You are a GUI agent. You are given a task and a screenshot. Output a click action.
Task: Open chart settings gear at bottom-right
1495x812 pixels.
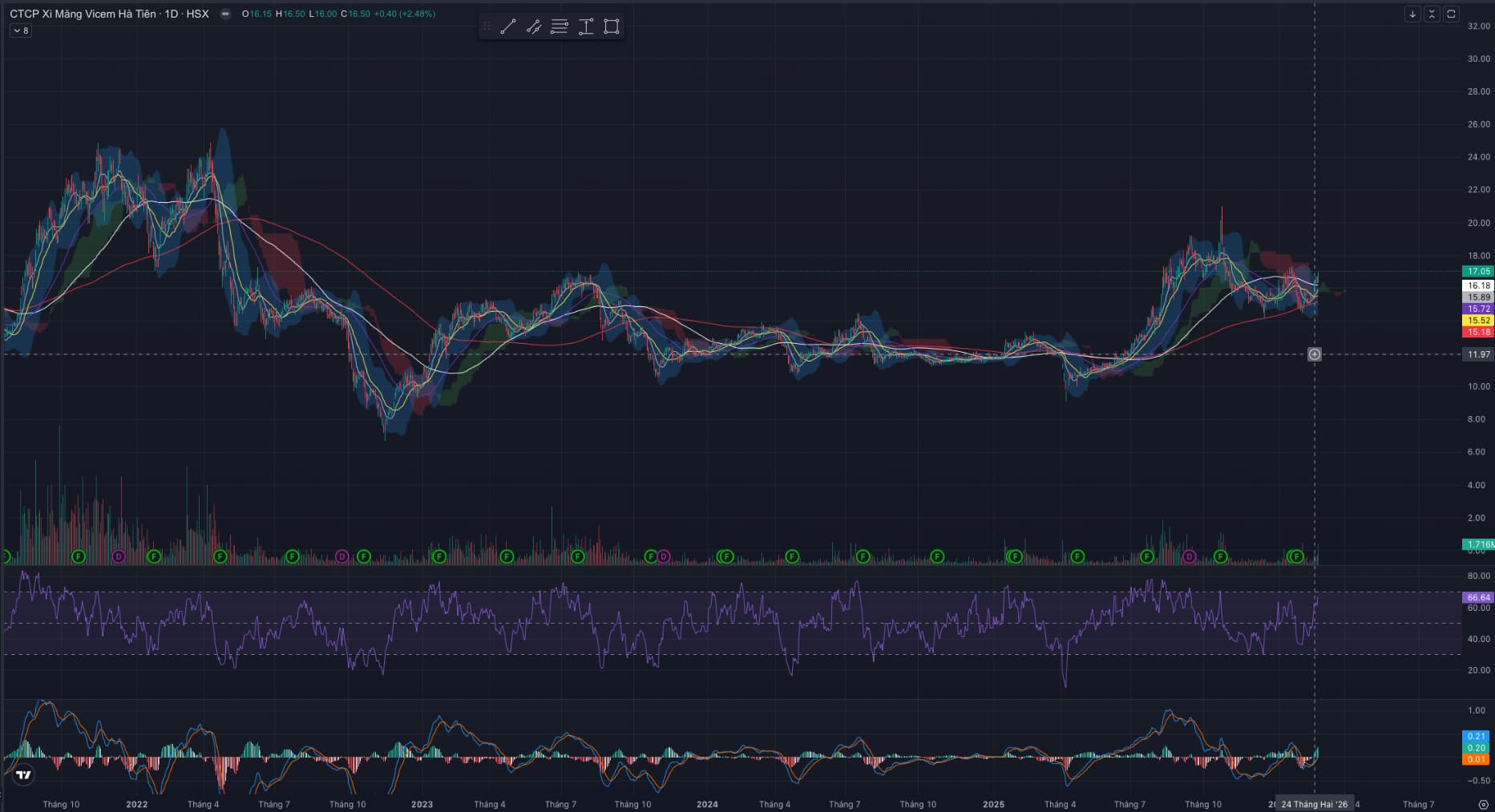[x=1483, y=804]
